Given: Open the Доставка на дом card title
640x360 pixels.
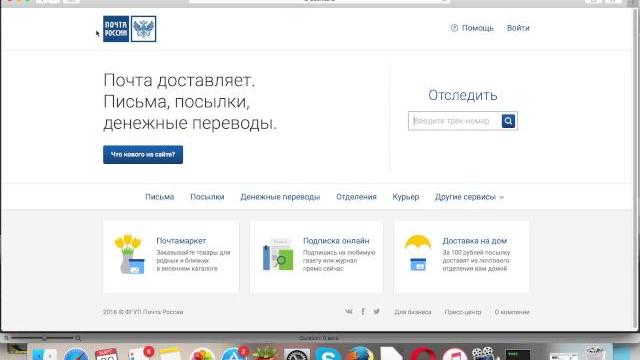Looking at the screenshot, I should (x=475, y=241).
